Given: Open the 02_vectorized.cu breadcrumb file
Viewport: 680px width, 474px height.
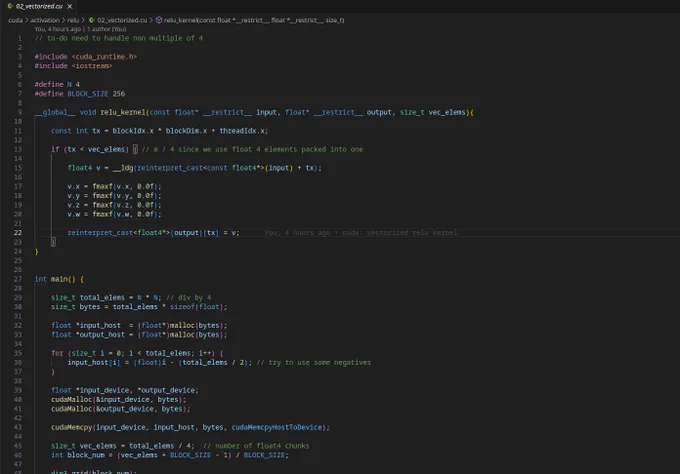Looking at the screenshot, I should (122, 20).
